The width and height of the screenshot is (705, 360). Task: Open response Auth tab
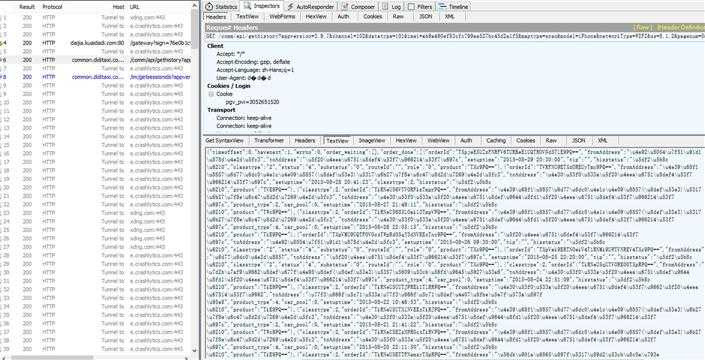point(466,141)
